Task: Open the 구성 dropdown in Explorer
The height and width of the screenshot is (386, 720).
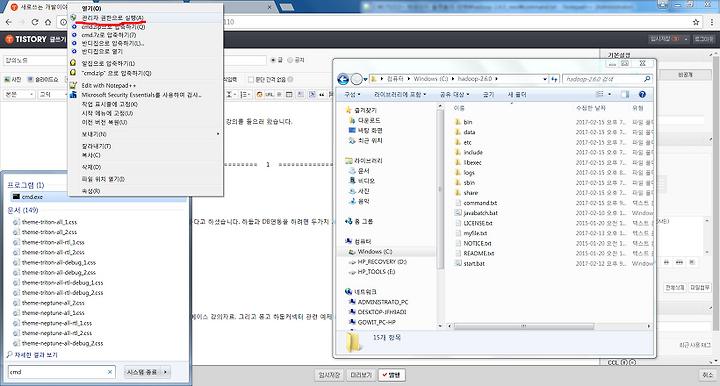Action: click(x=353, y=95)
